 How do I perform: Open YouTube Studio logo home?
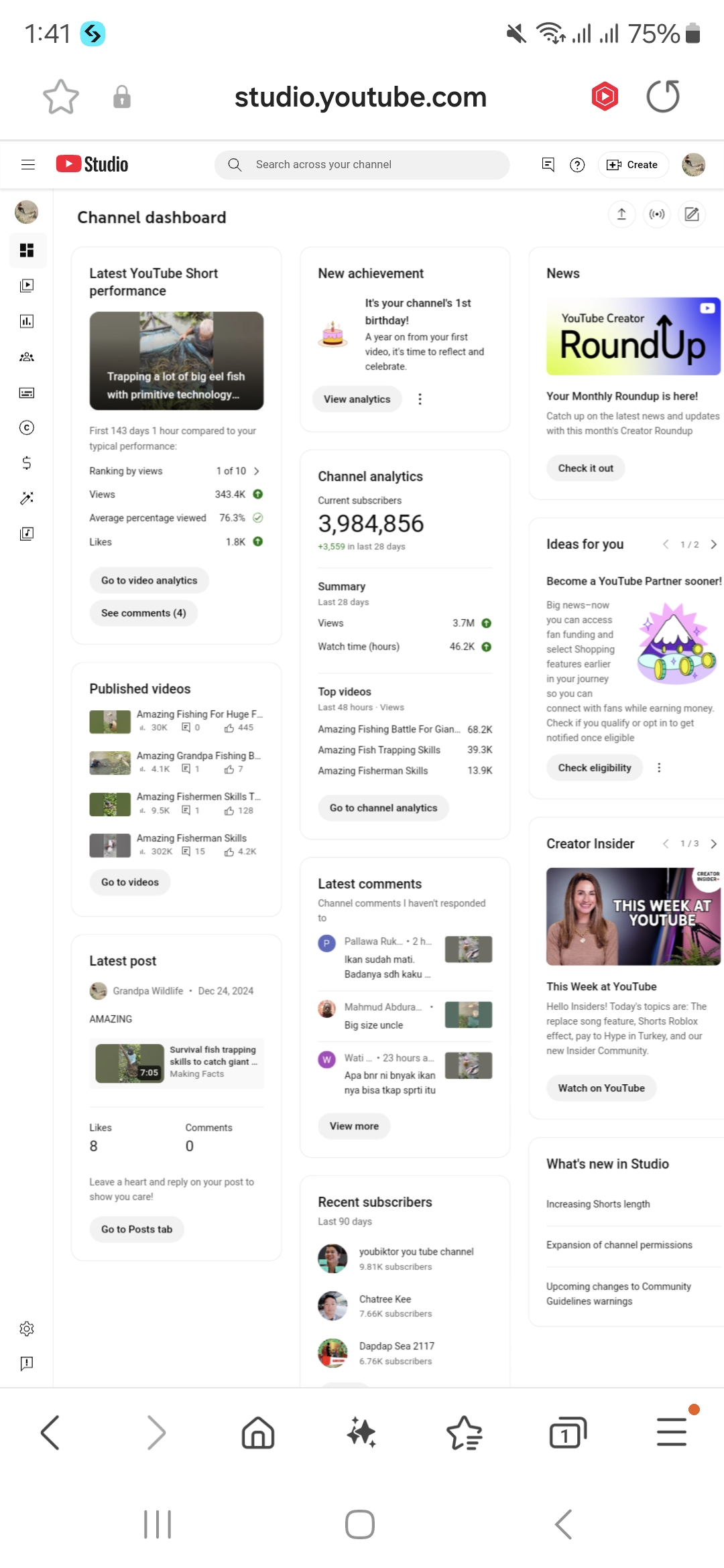click(92, 164)
